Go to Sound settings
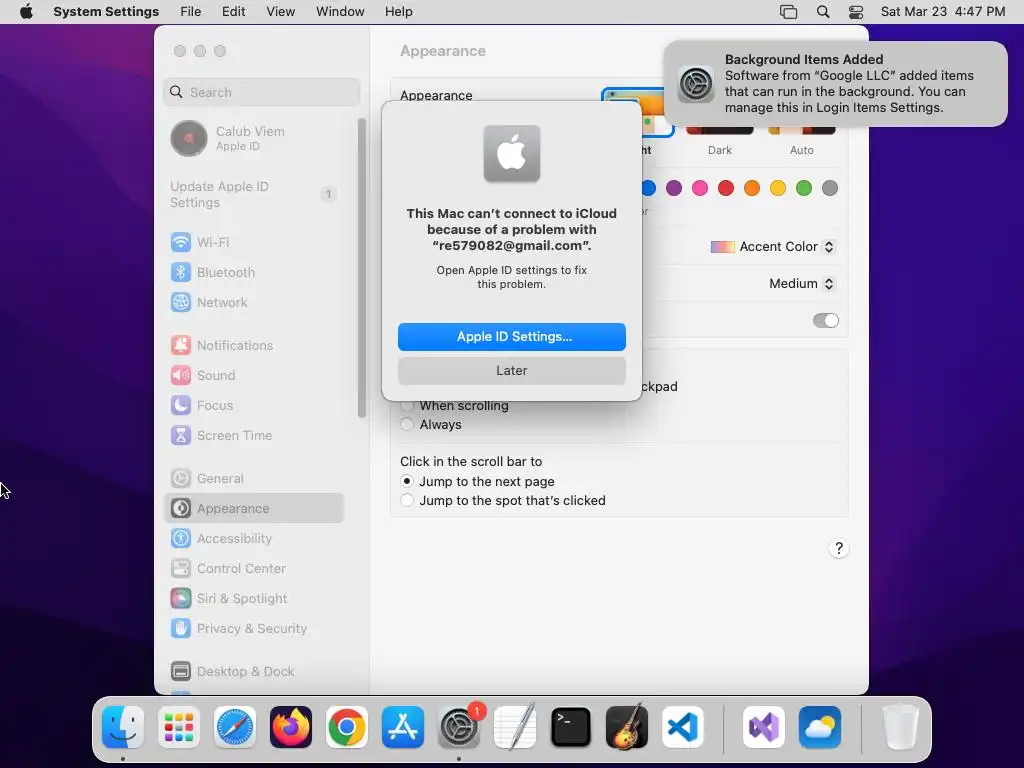1024x768 pixels. (254, 376)
